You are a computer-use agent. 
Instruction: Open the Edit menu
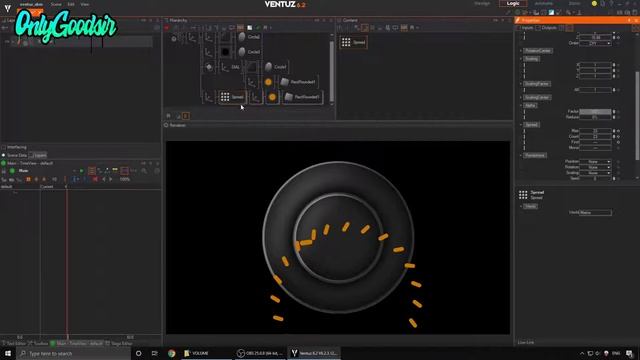pyautogui.click(x=71, y=4)
